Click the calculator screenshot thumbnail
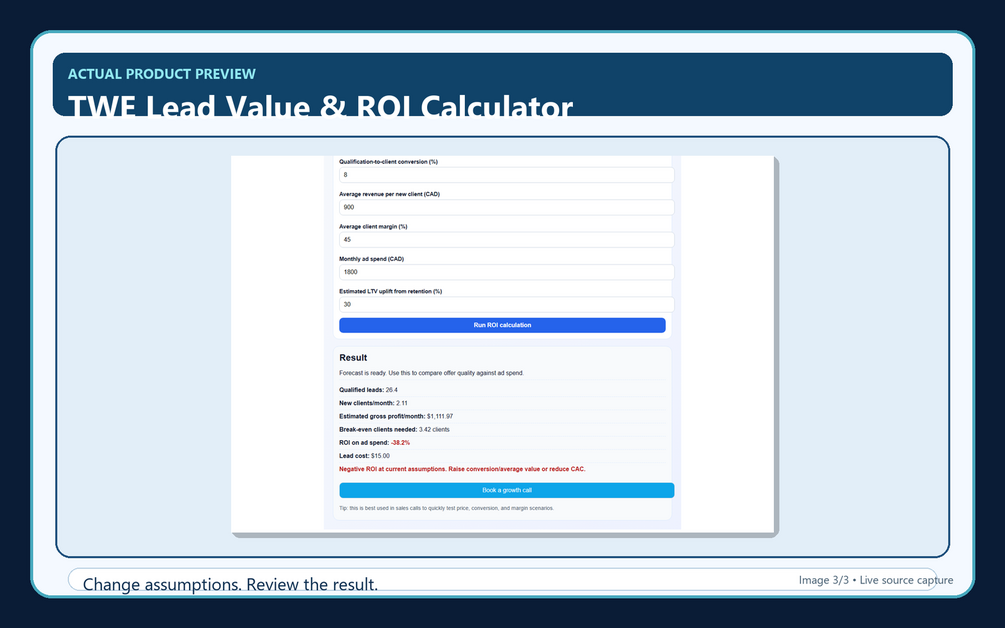1005x628 pixels. tap(504, 345)
